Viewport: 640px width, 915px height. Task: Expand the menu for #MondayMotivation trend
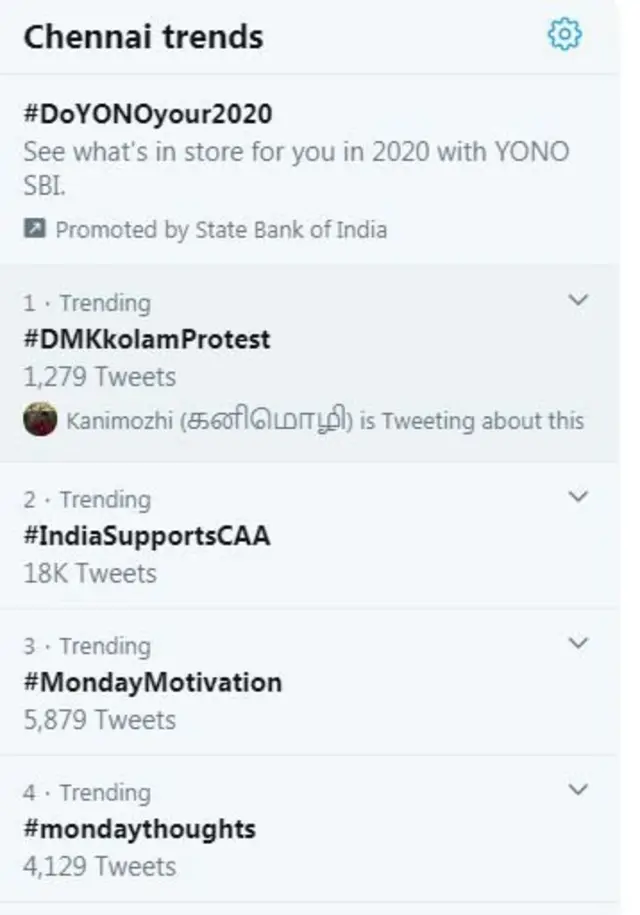[577, 640]
